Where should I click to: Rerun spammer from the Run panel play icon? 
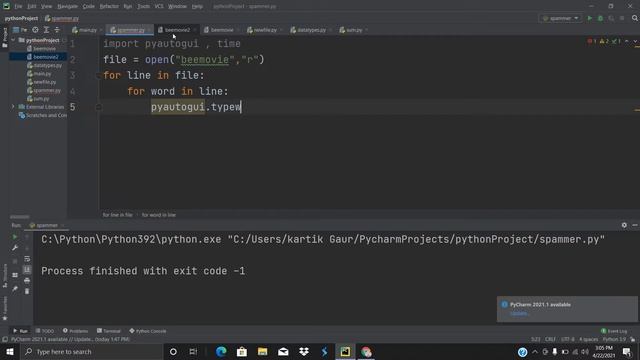pyautogui.click(x=15, y=237)
